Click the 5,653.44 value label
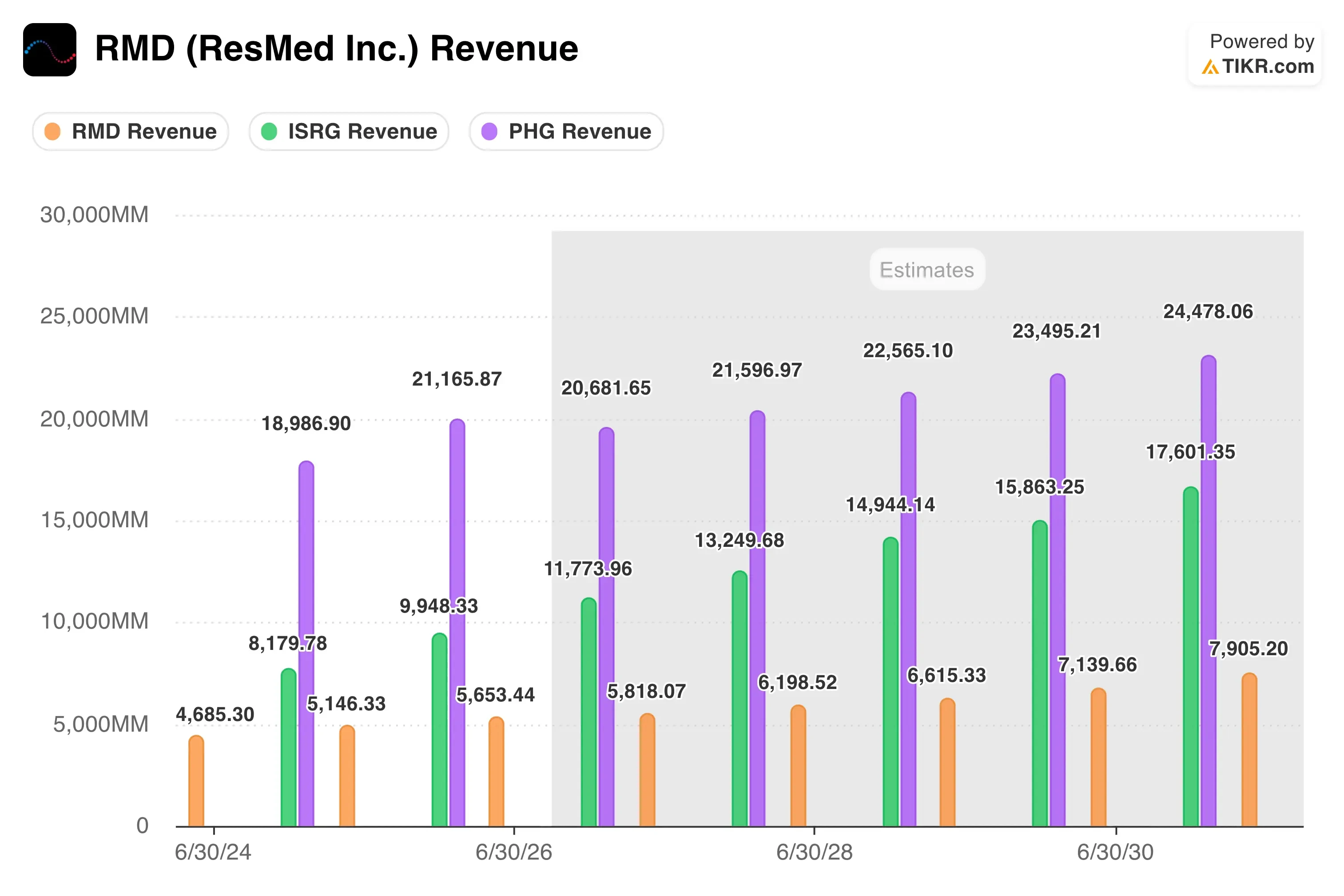 coord(495,695)
